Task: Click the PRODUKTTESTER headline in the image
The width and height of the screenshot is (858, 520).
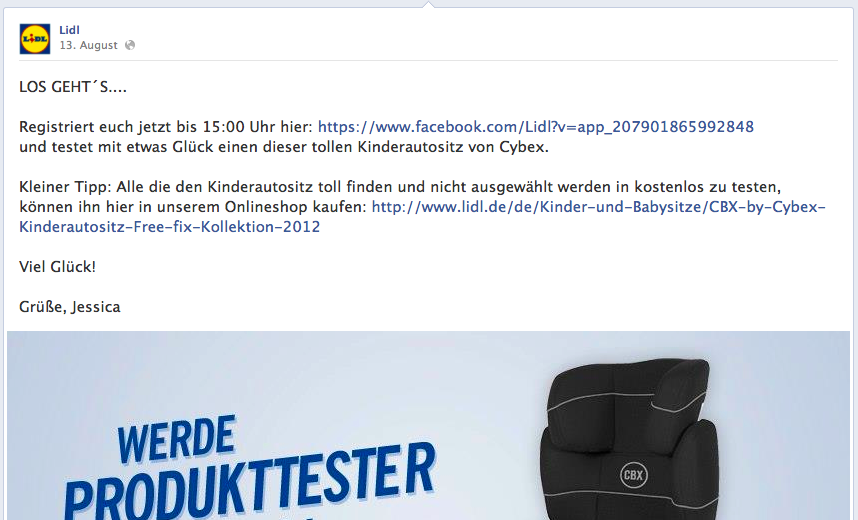Action: point(251,483)
